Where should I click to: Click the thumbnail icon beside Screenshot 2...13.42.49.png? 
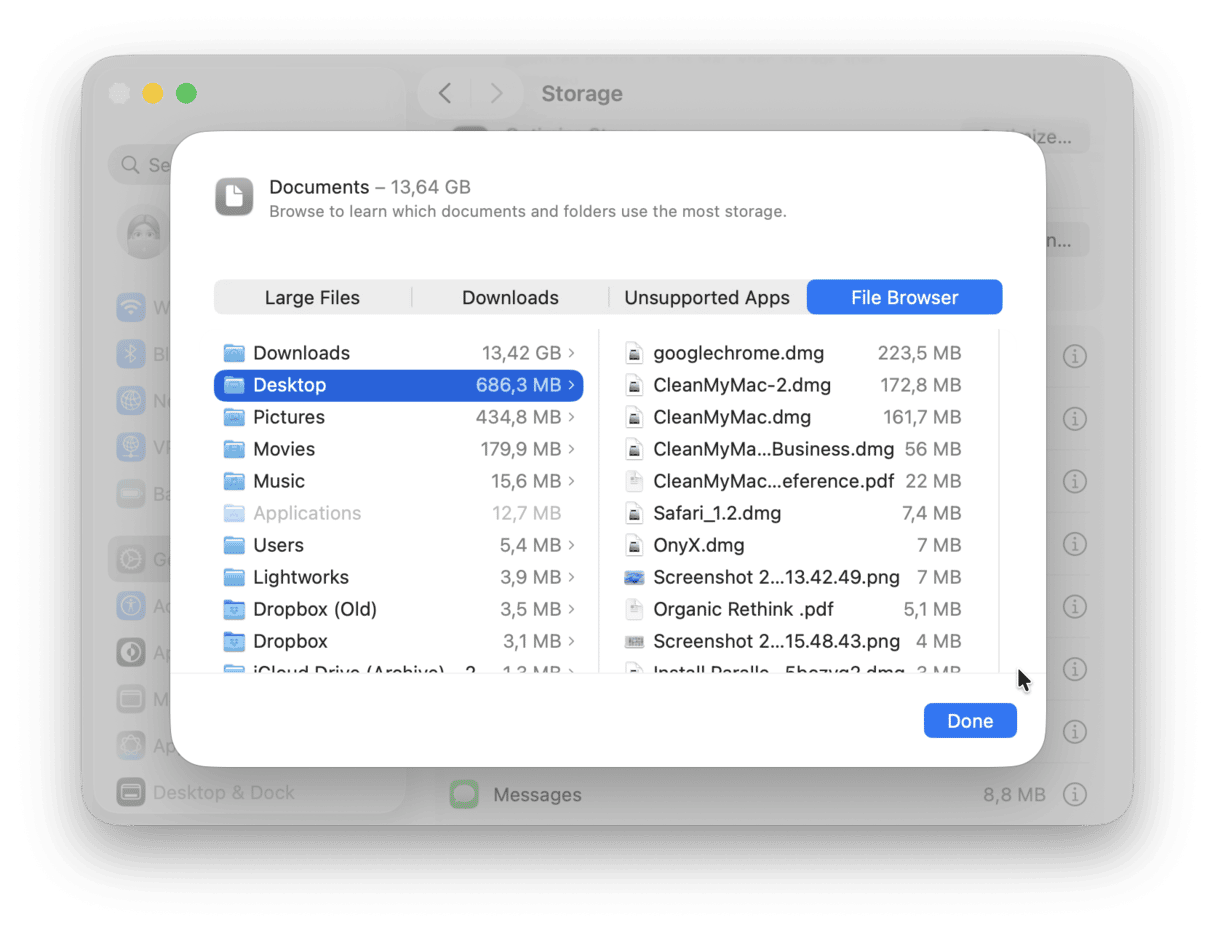635,576
